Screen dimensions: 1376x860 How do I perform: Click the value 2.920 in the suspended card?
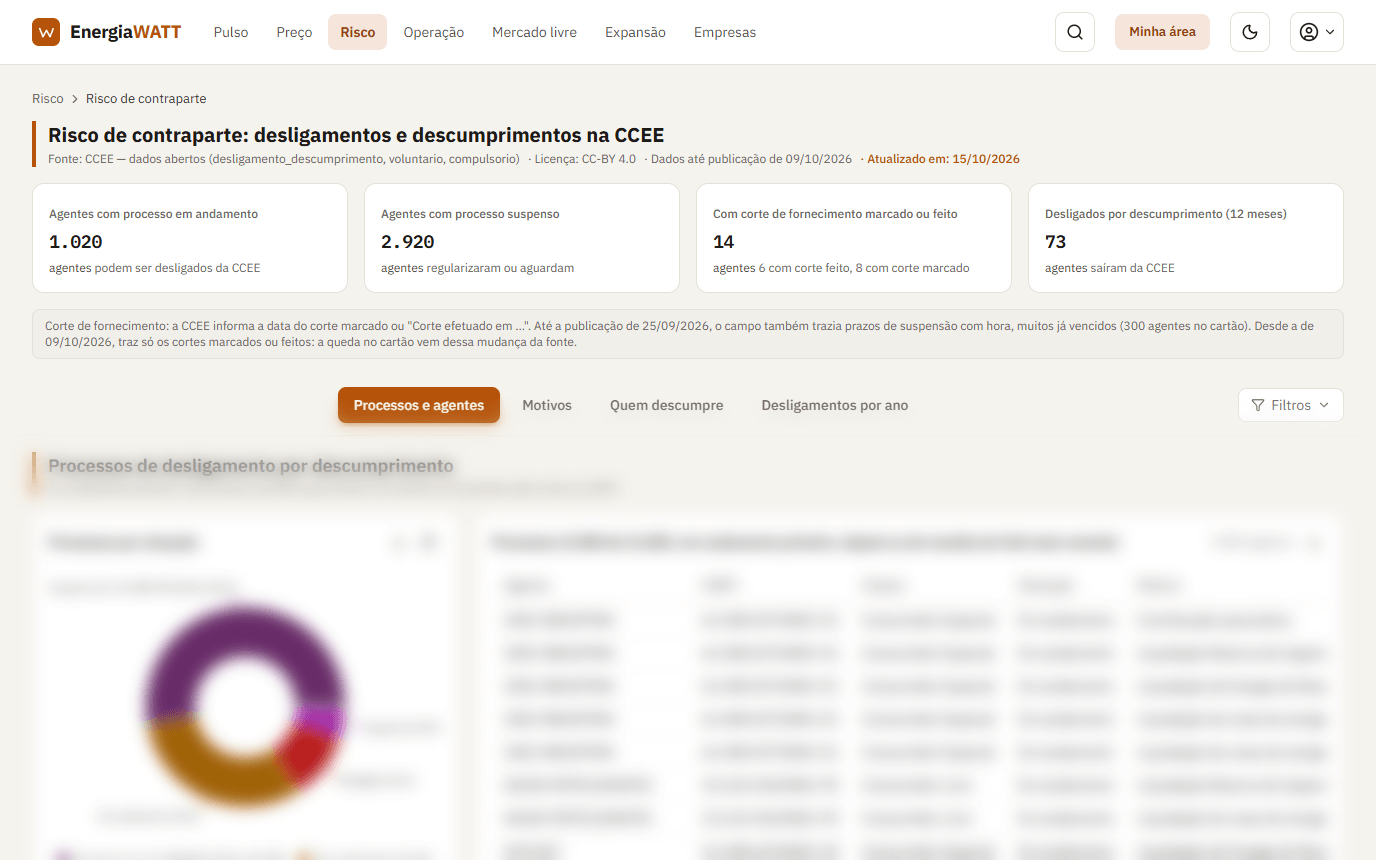click(x=408, y=242)
